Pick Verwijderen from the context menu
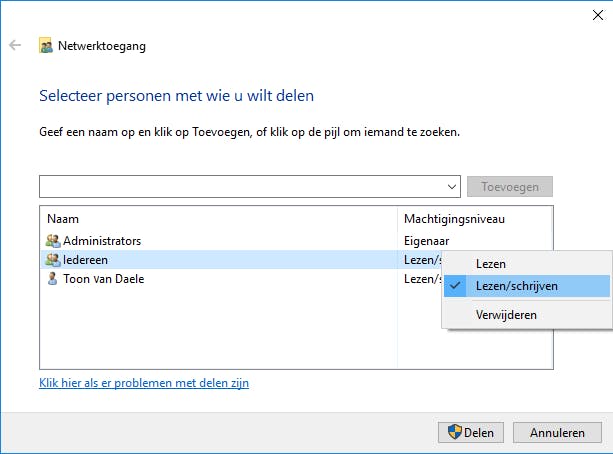Viewport: 613px width, 454px height. [x=506, y=314]
